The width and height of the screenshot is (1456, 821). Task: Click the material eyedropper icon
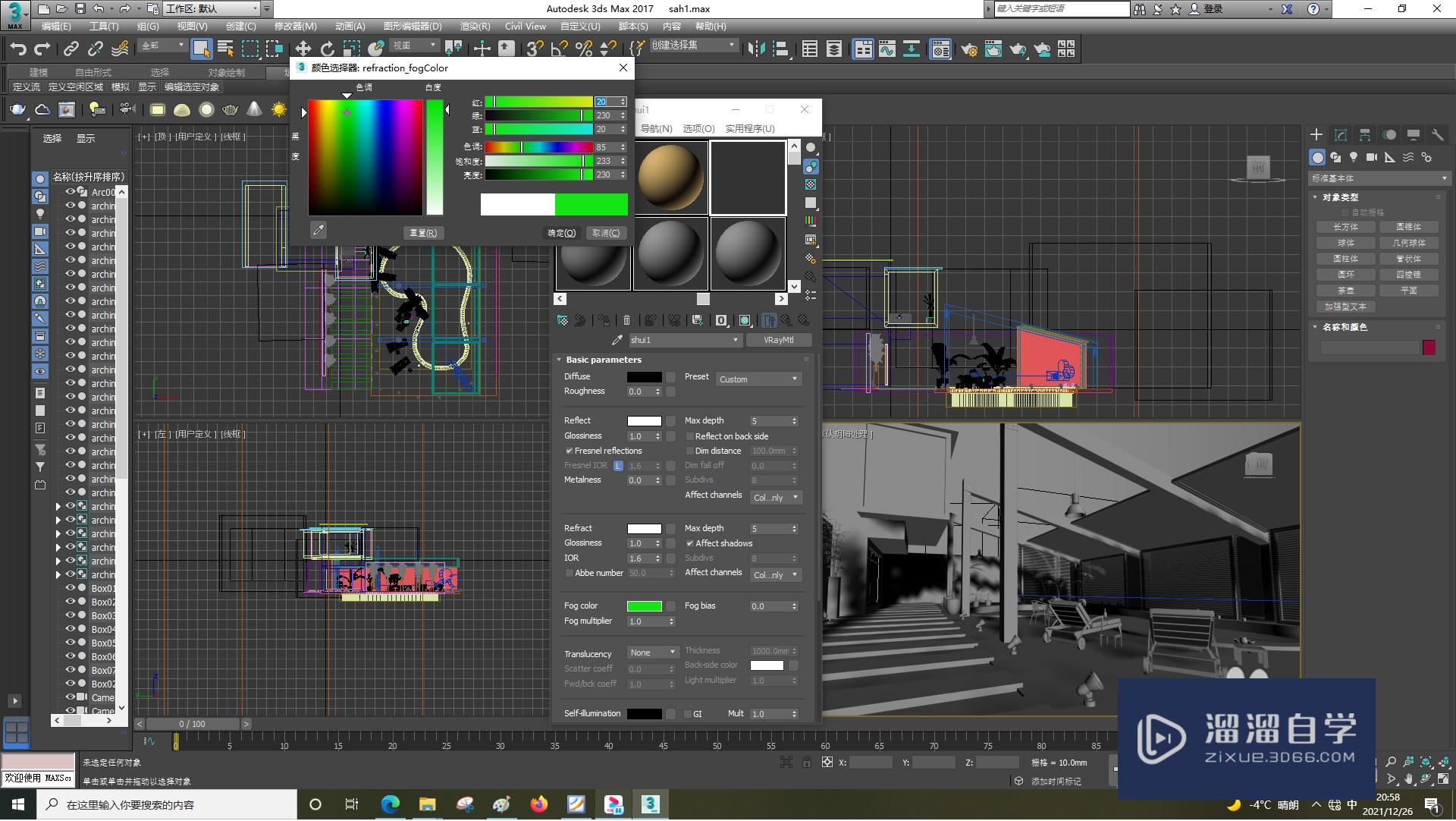coord(616,340)
